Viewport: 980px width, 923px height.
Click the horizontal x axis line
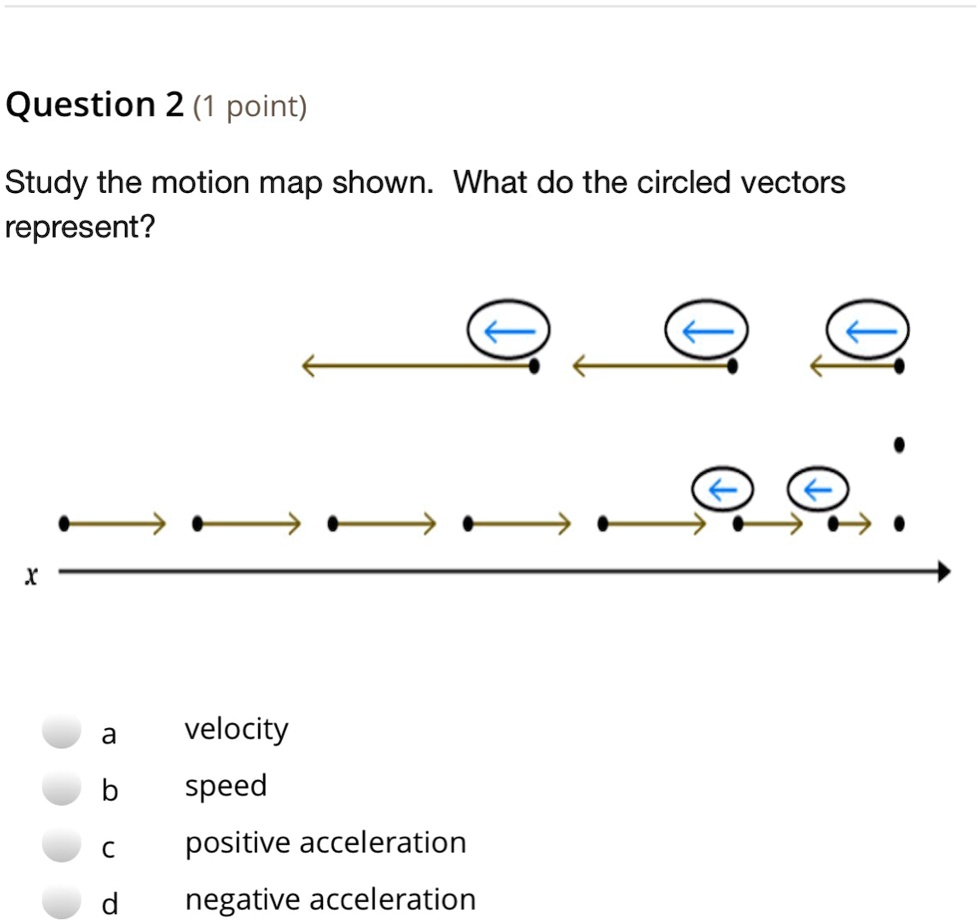(500, 572)
